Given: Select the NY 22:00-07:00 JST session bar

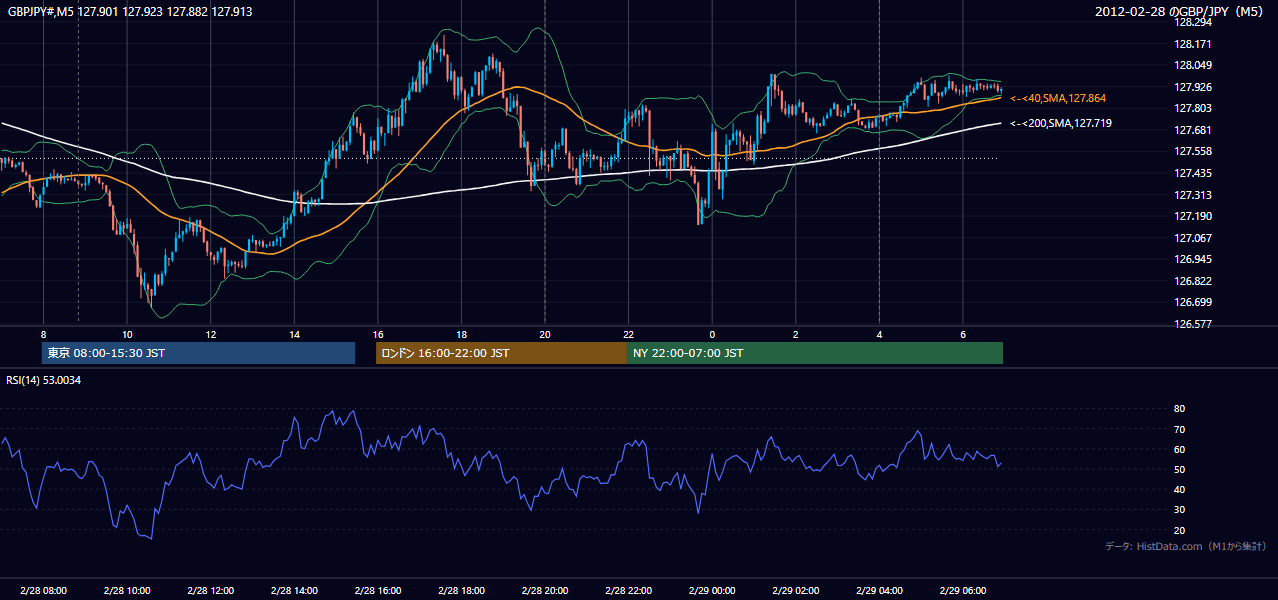Looking at the screenshot, I should [x=815, y=353].
